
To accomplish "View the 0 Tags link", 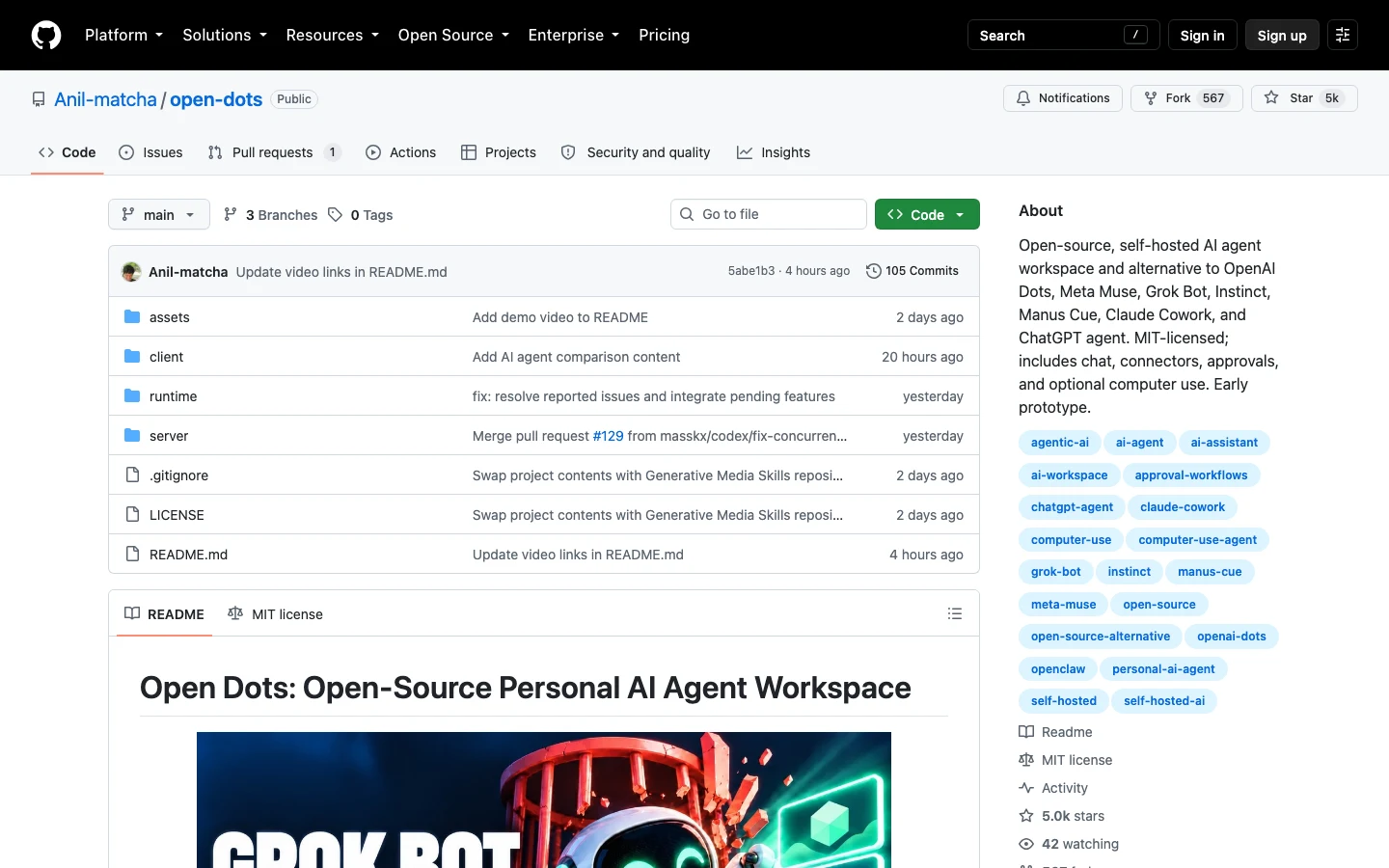I will (361, 215).
